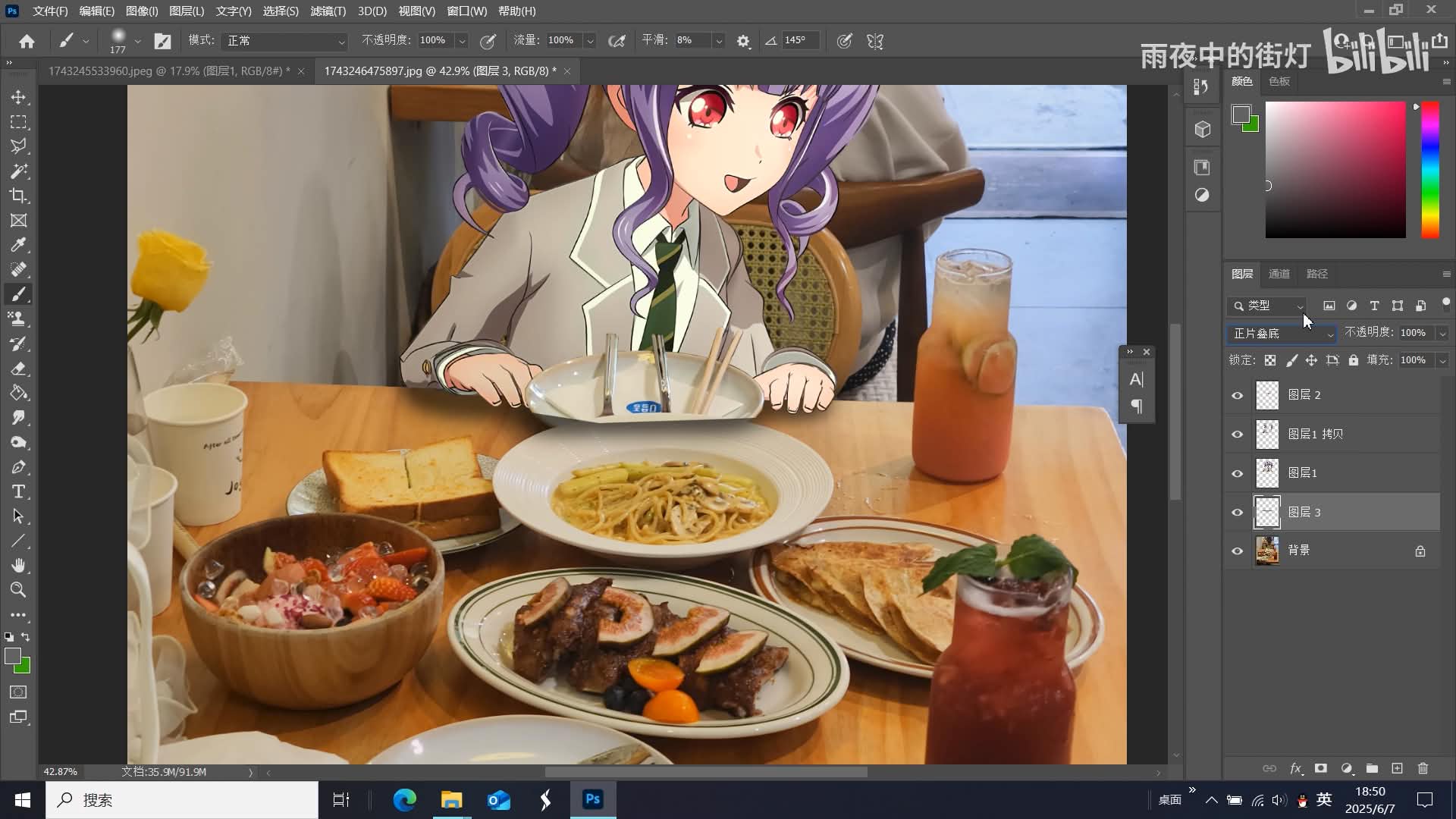The width and height of the screenshot is (1456, 819).
Task: Open the brush settings gear icon
Action: coord(743,41)
